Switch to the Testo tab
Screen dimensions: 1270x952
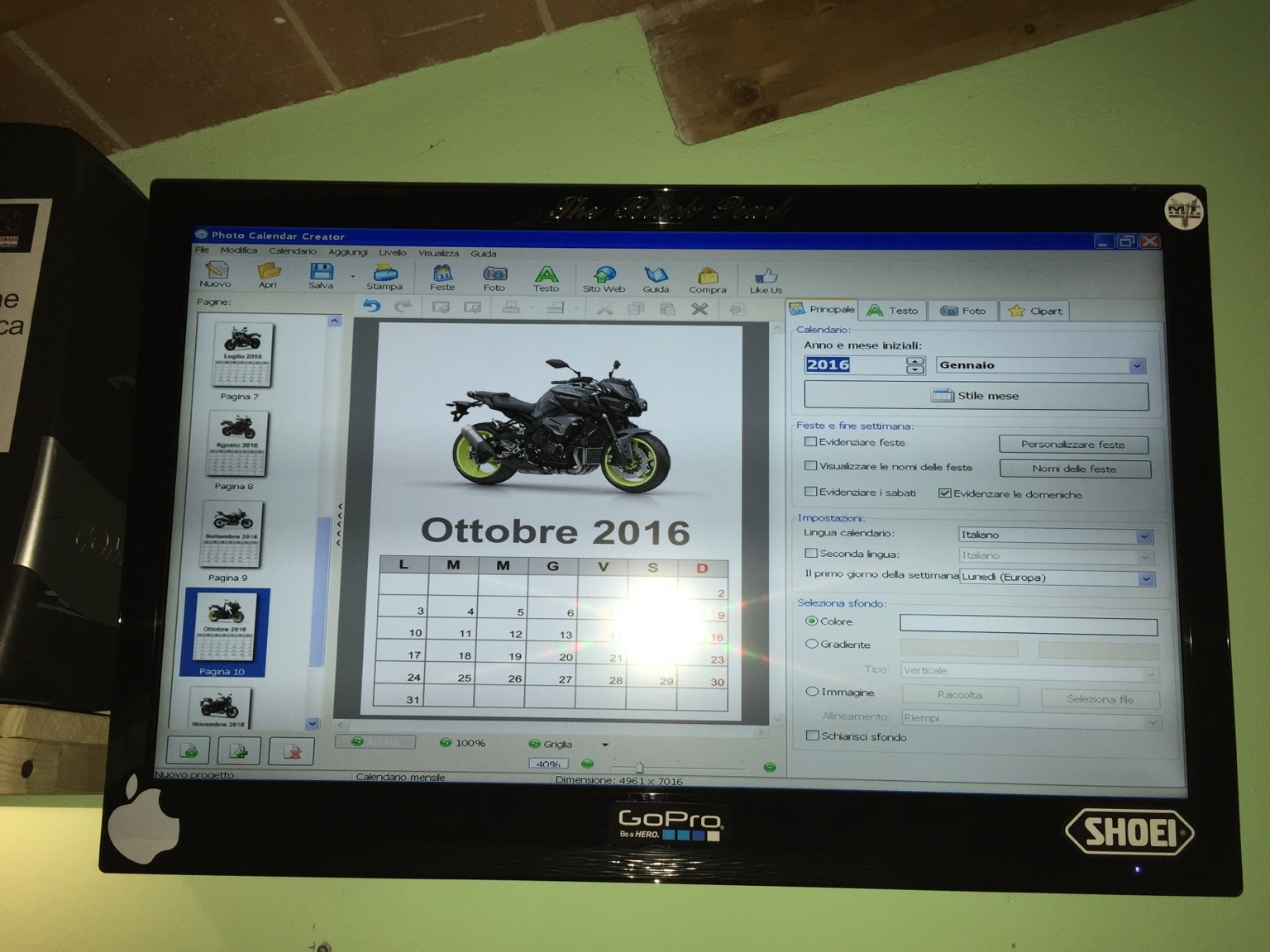(x=893, y=311)
